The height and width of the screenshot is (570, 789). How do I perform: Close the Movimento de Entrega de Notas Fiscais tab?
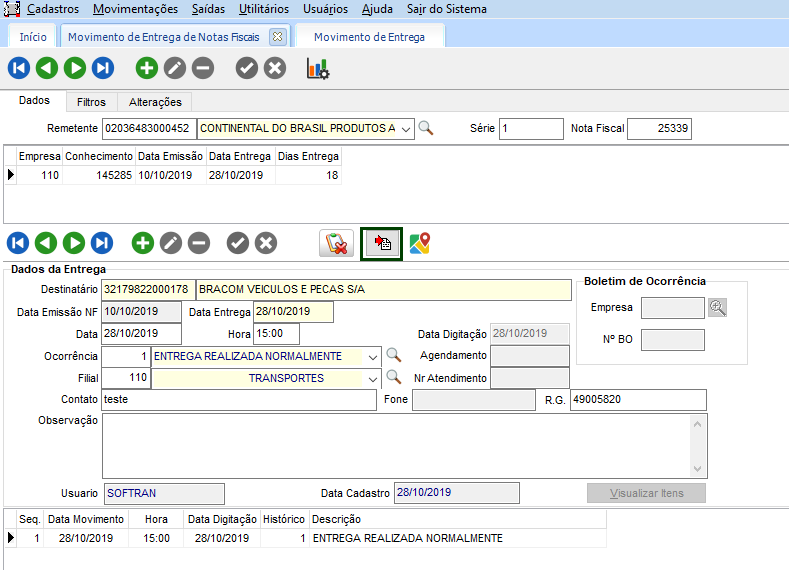pyautogui.click(x=278, y=37)
